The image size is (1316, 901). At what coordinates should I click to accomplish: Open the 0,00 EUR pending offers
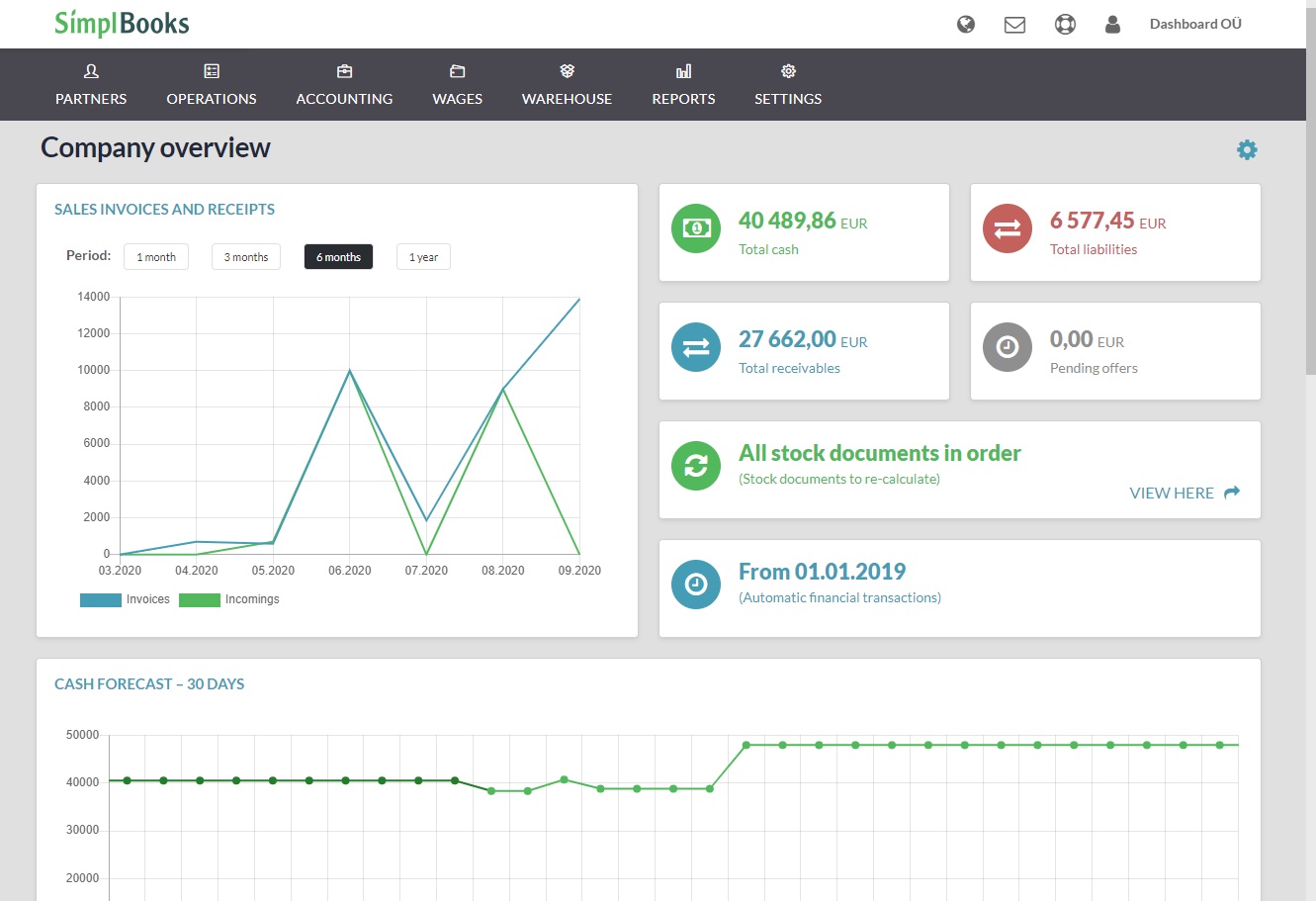[1087, 339]
